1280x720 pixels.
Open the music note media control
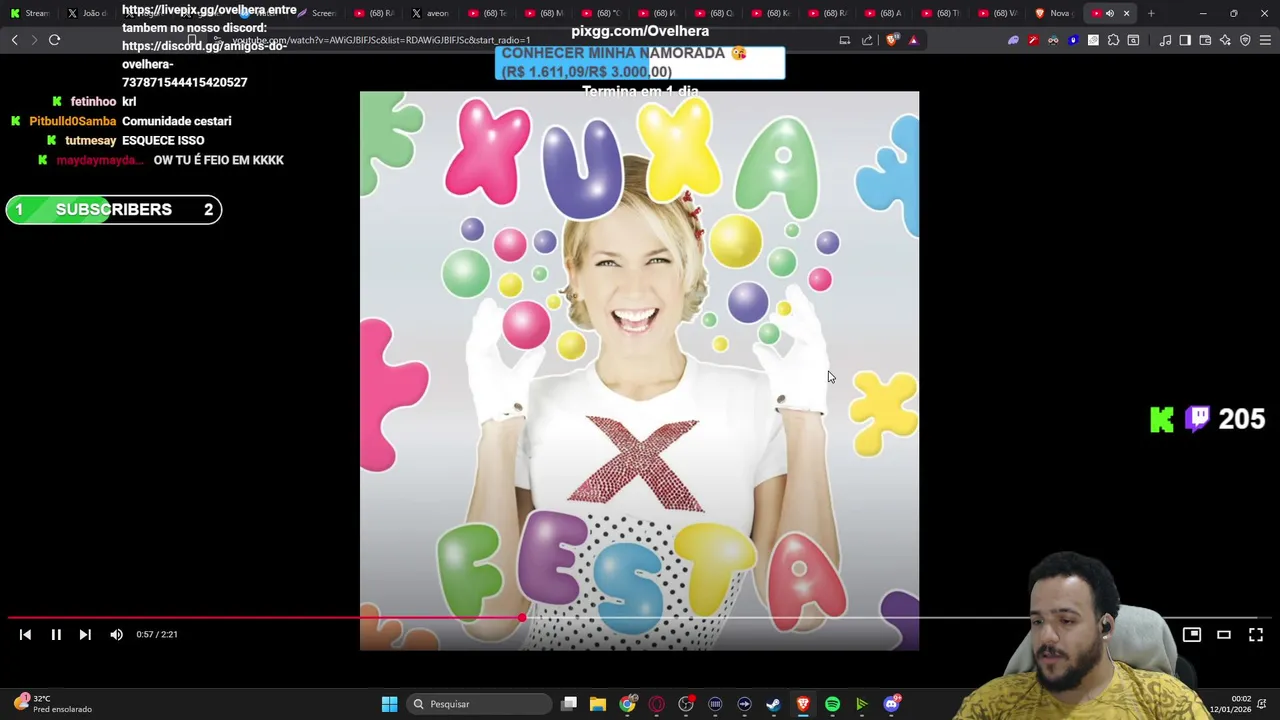(1165, 40)
